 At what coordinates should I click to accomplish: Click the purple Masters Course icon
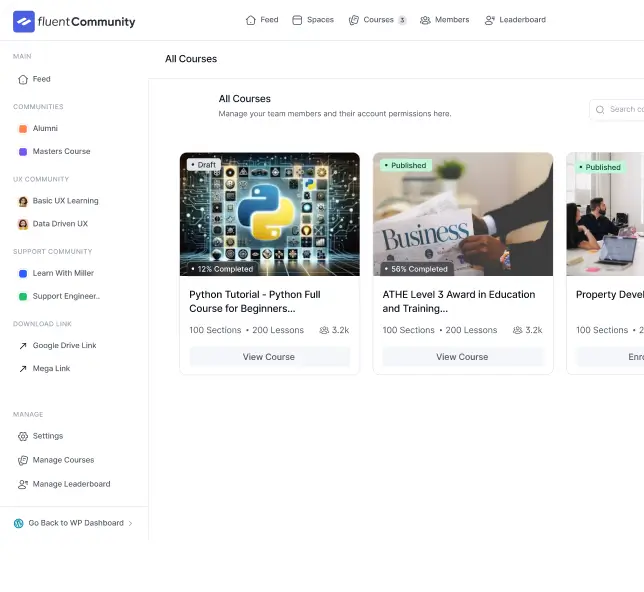pos(23,152)
